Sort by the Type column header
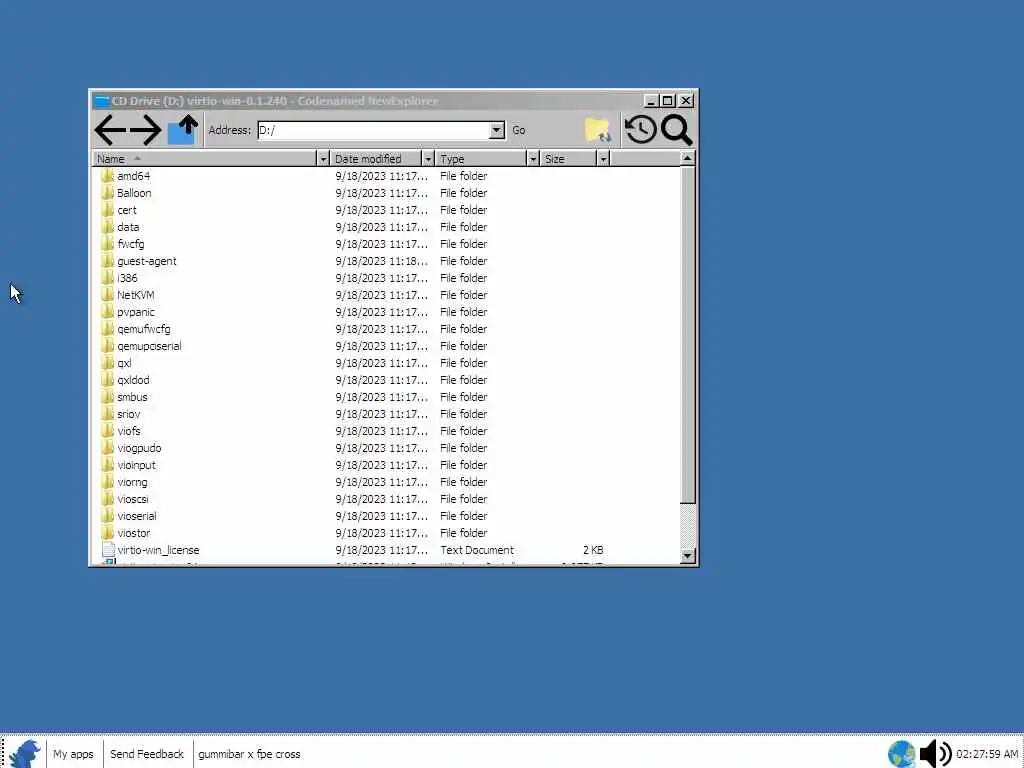 coord(481,159)
